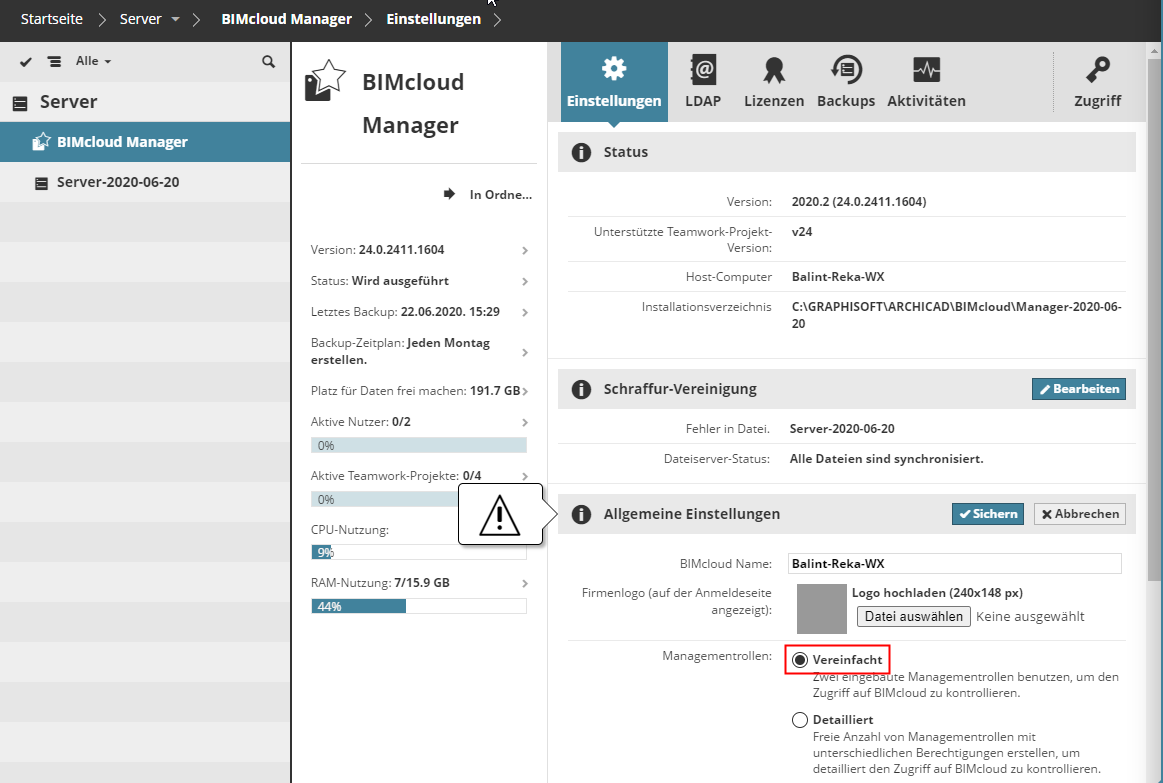
Task: Click the BIMcloud Manager star logo icon
Action: pyautogui.click(x=325, y=80)
